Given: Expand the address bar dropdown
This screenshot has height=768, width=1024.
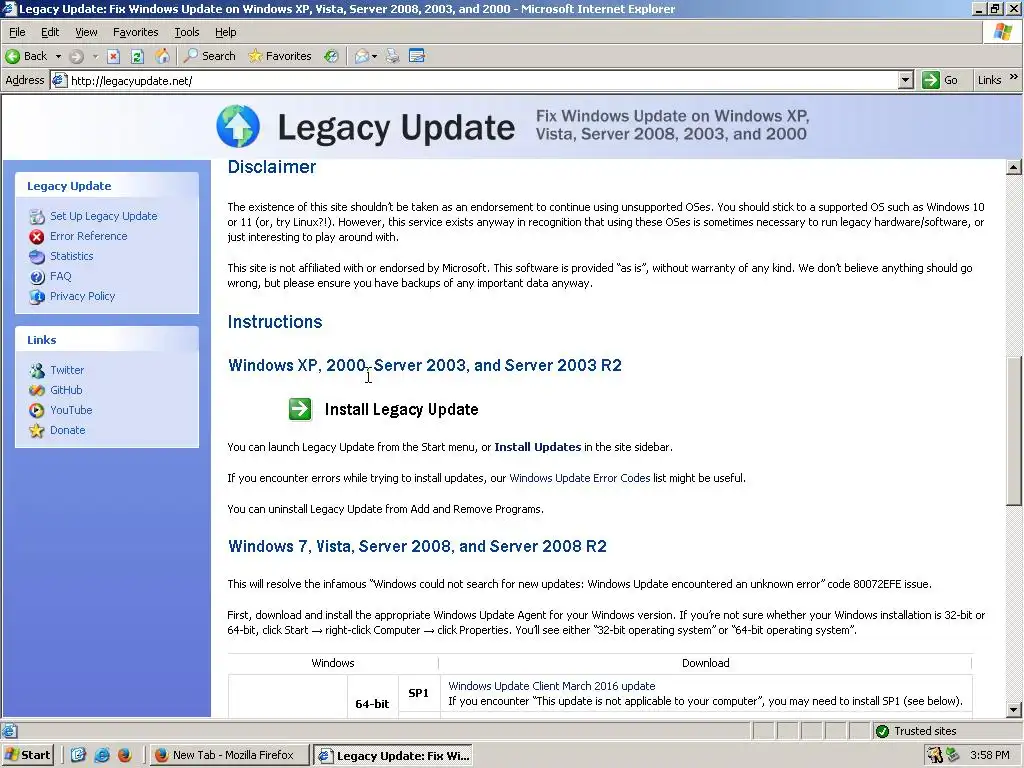Looking at the screenshot, I should (x=905, y=80).
